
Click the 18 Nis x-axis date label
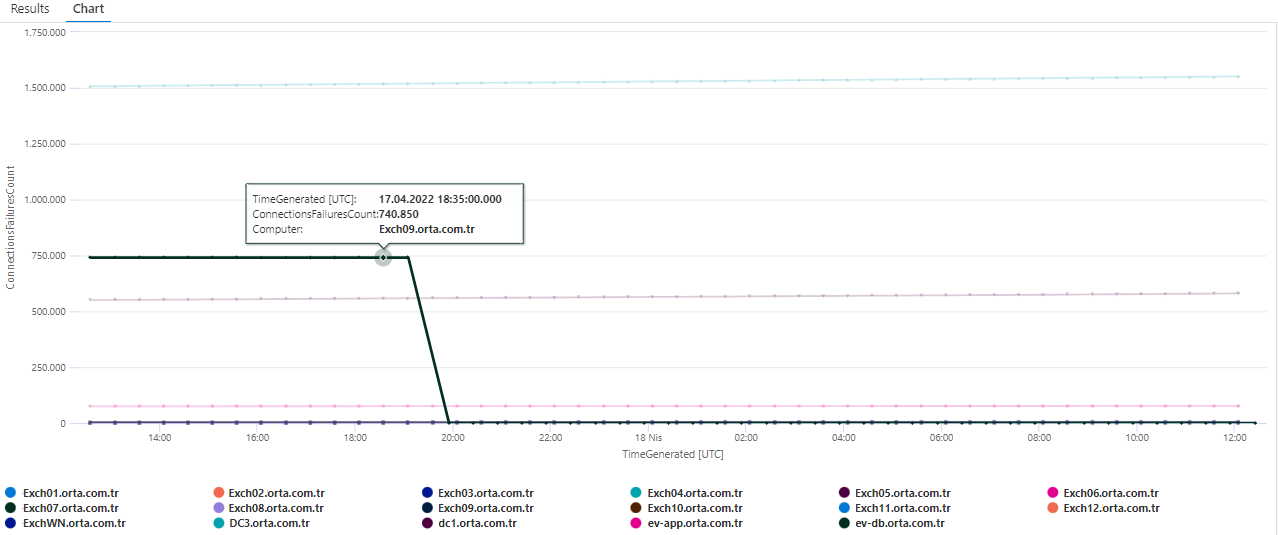point(648,437)
